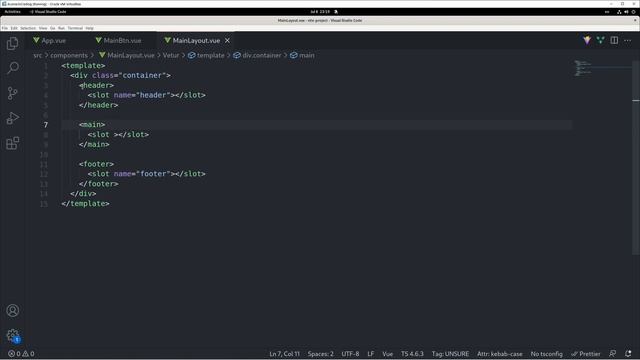Click the closing </template> tag line

(x=85, y=204)
